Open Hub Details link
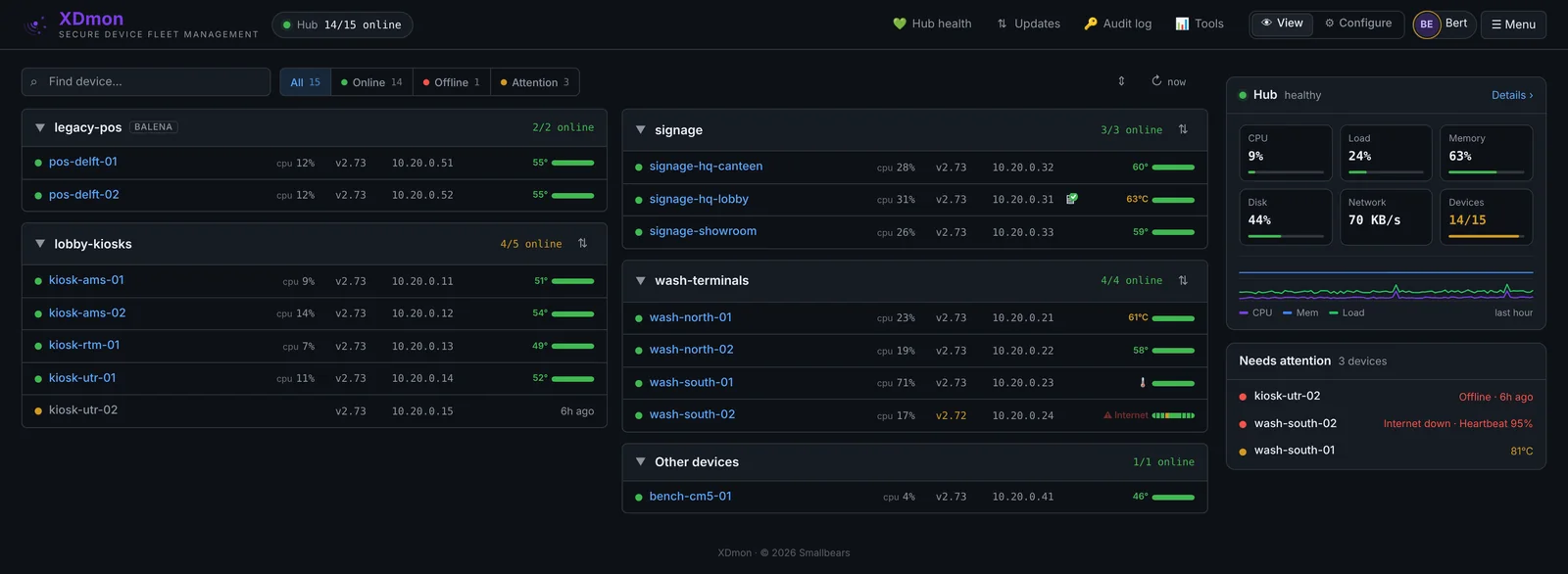Screen dimensions: 1568x574 pos(1512,95)
